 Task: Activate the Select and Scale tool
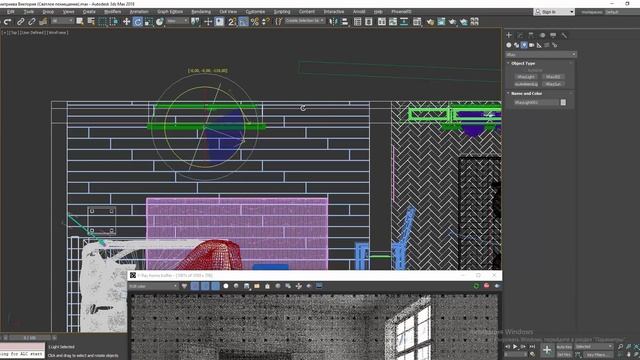click(149, 21)
